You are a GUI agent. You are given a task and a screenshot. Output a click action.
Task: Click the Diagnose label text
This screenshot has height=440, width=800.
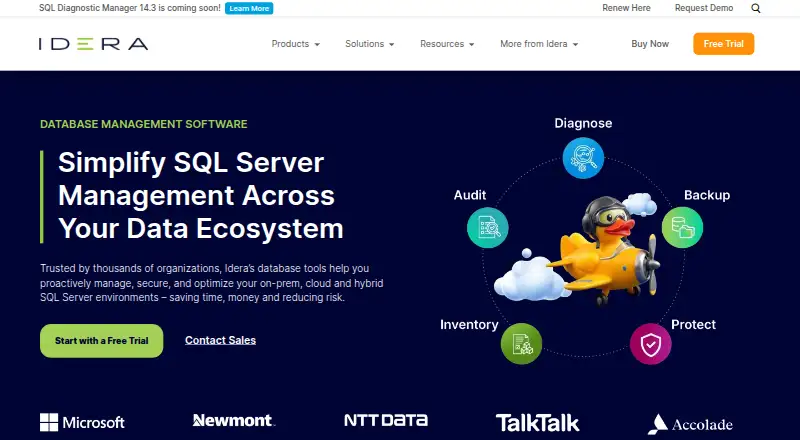[583, 123]
